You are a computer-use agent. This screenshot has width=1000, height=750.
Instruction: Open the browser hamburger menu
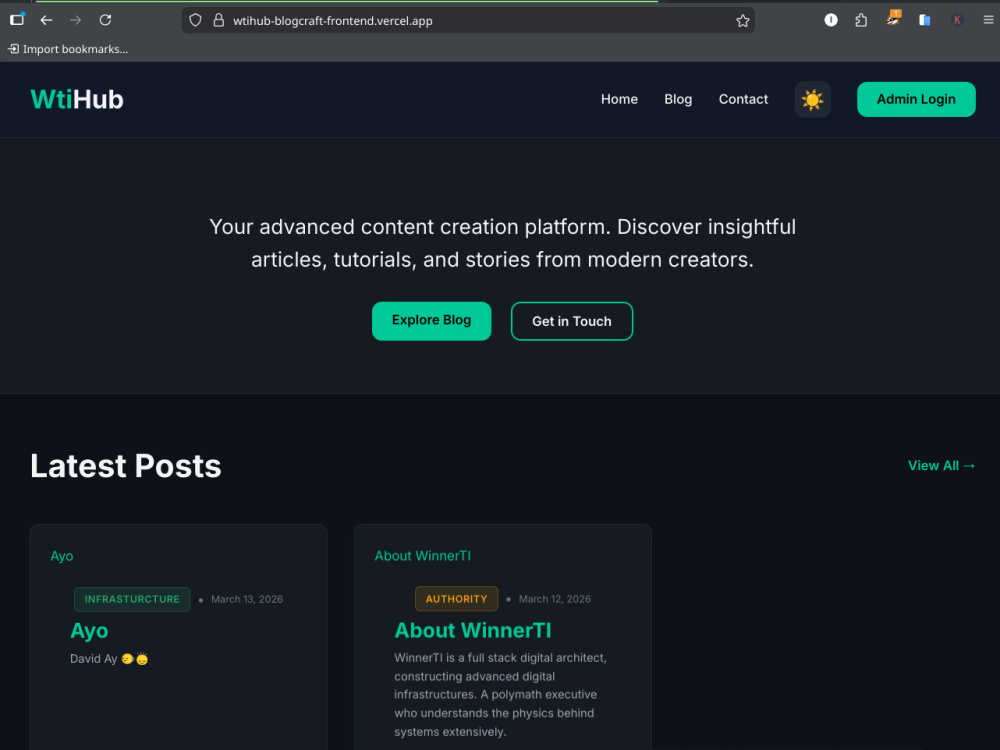988,20
